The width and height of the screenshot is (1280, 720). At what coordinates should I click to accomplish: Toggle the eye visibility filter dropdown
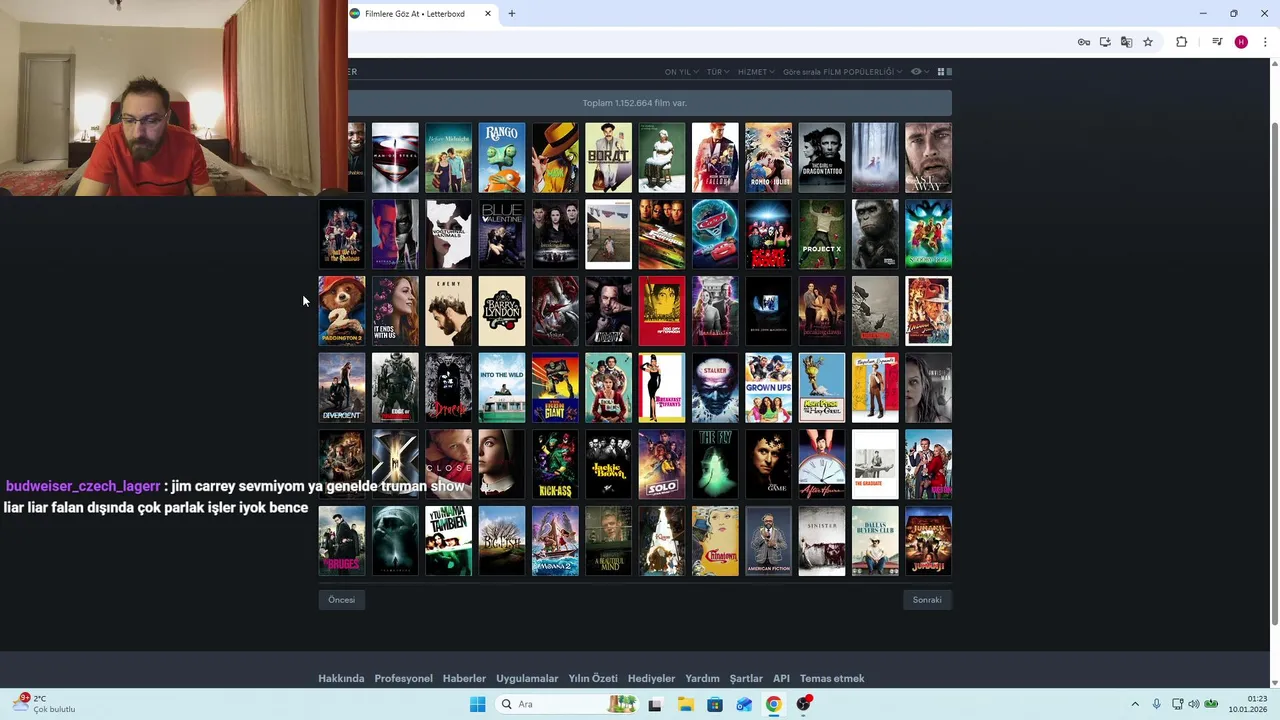919,72
